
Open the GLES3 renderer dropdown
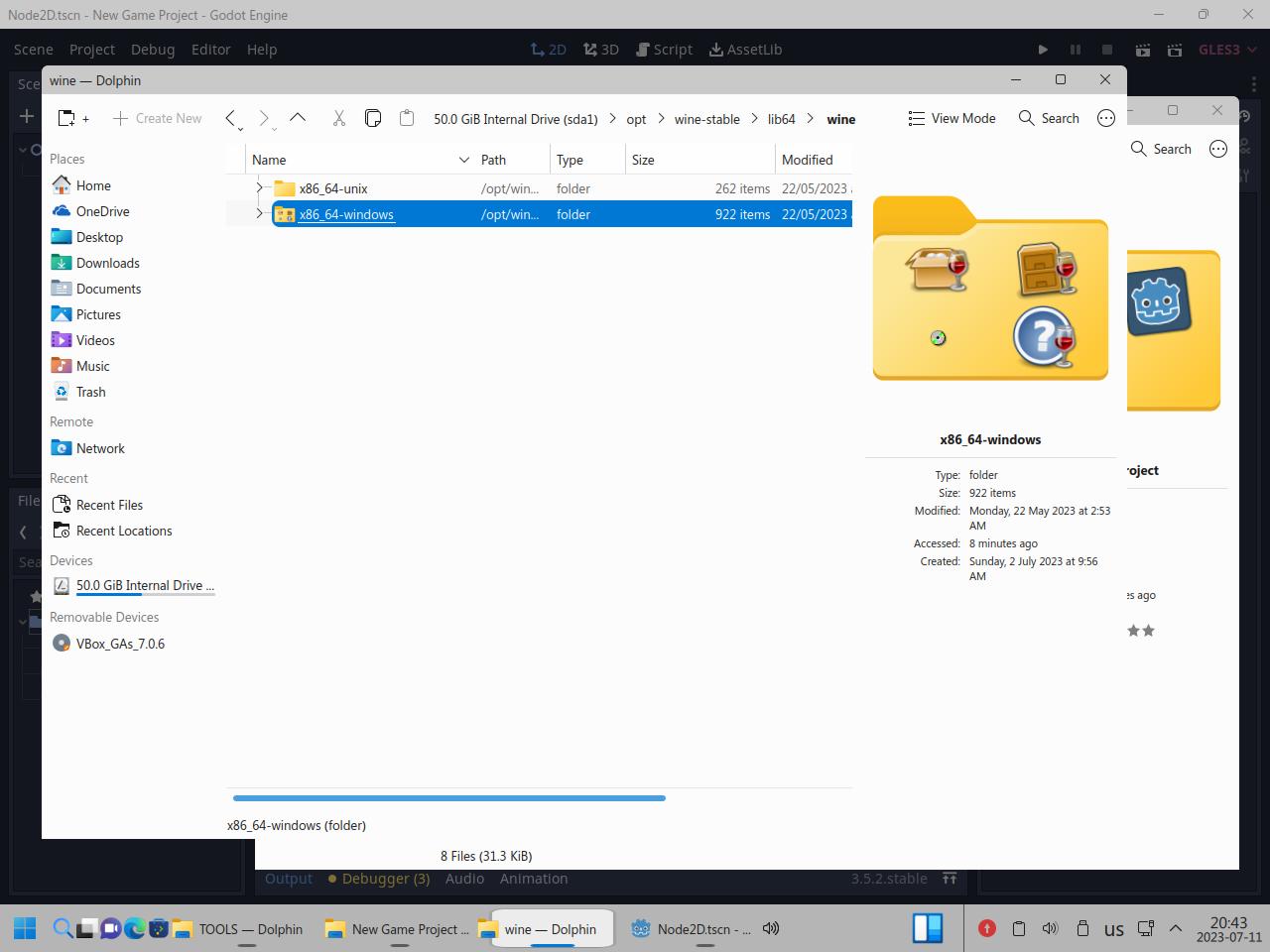tap(1227, 50)
